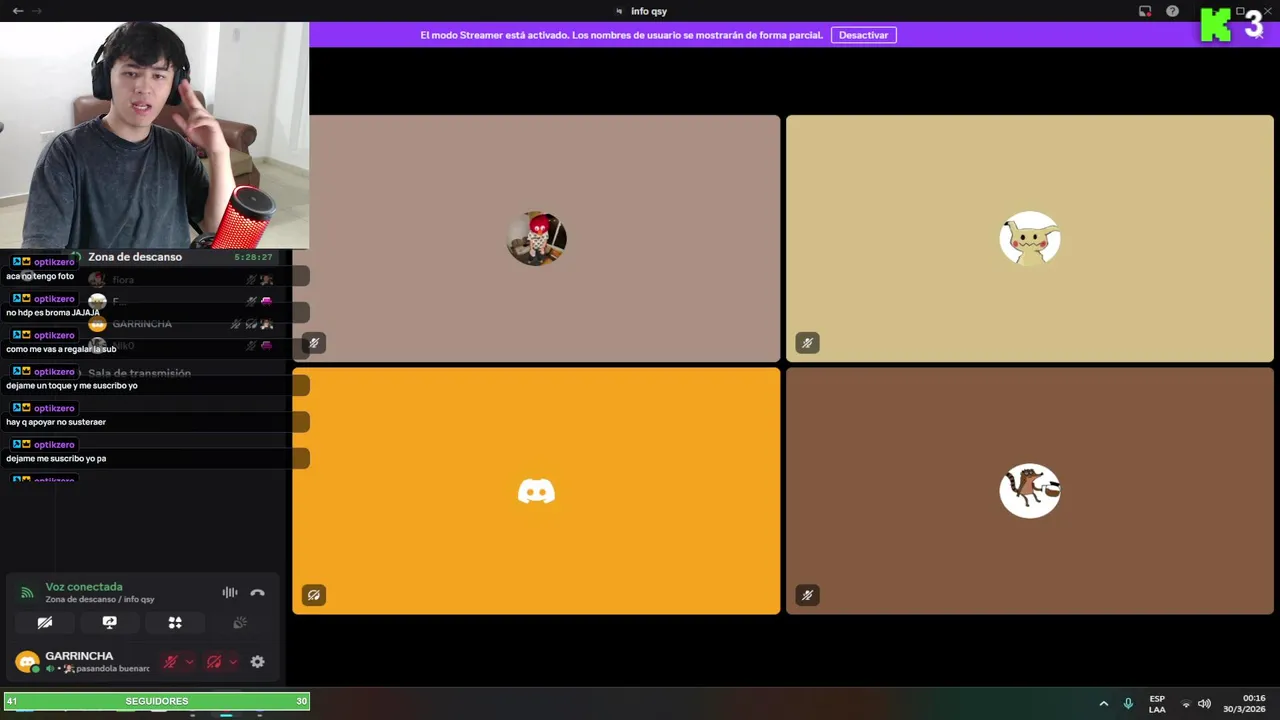This screenshot has width=1280, height=720.
Task: Go forward with the right arrow
Action: pyautogui.click(x=37, y=11)
